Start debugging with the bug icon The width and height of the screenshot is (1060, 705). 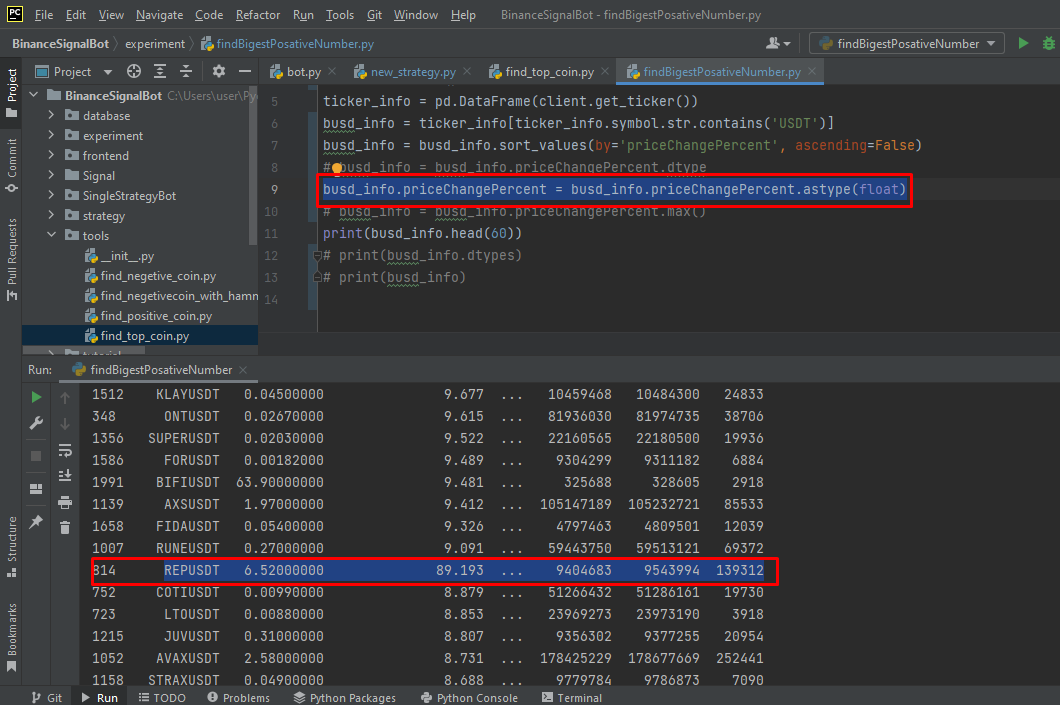1049,43
